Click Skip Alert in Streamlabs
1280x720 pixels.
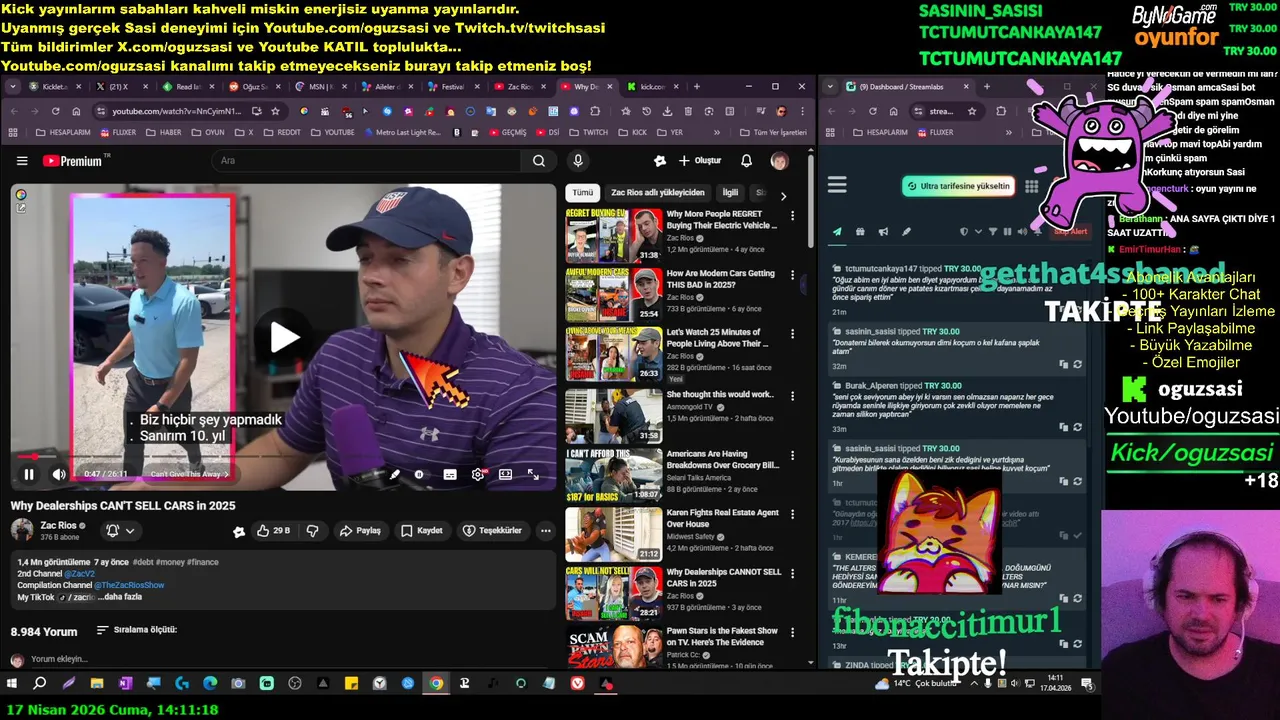pyautogui.click(x=1068, y=232)
